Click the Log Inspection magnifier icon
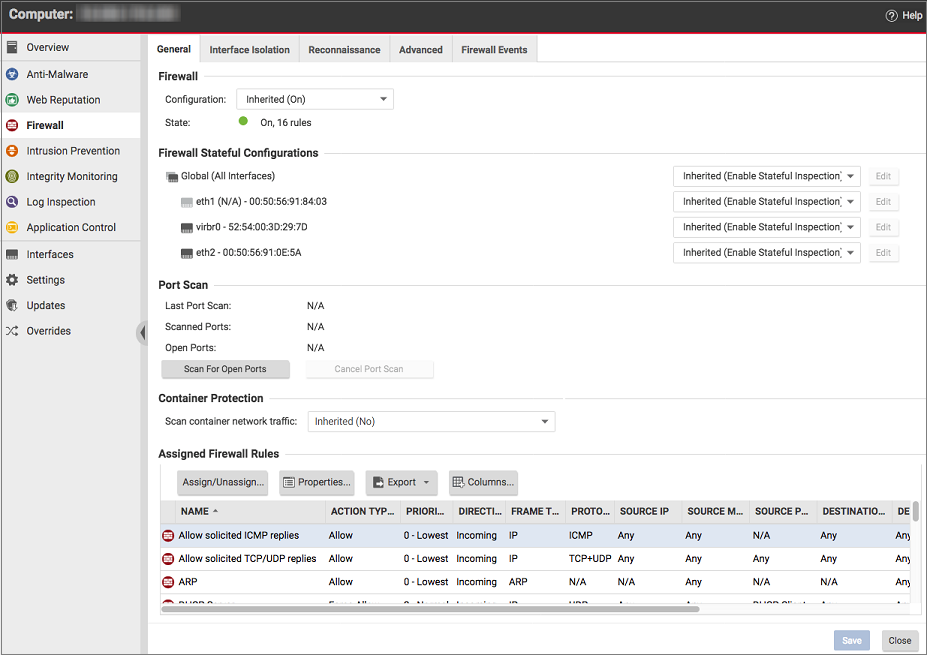Viewport: 927px width, 655px height. (x=12, y=202)
